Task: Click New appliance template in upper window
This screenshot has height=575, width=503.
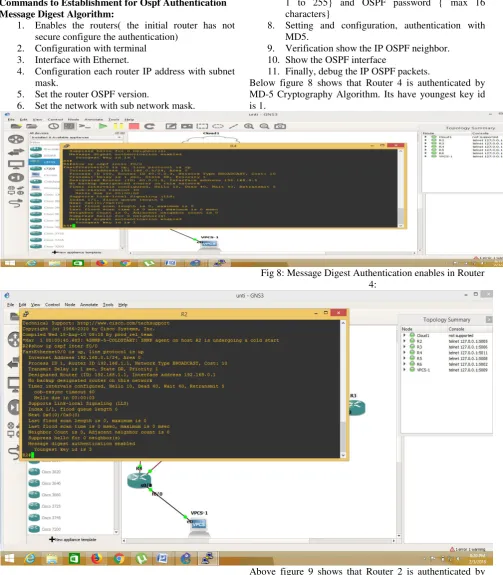Action: click(77, 252)
